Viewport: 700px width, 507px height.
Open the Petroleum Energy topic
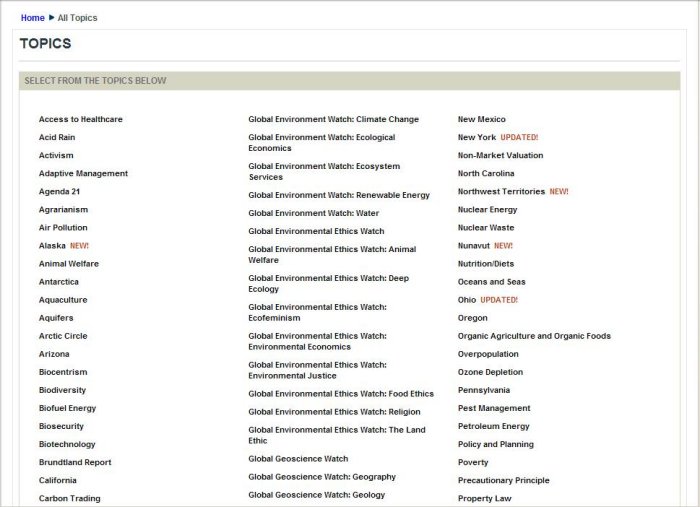(x=494, y=426)
